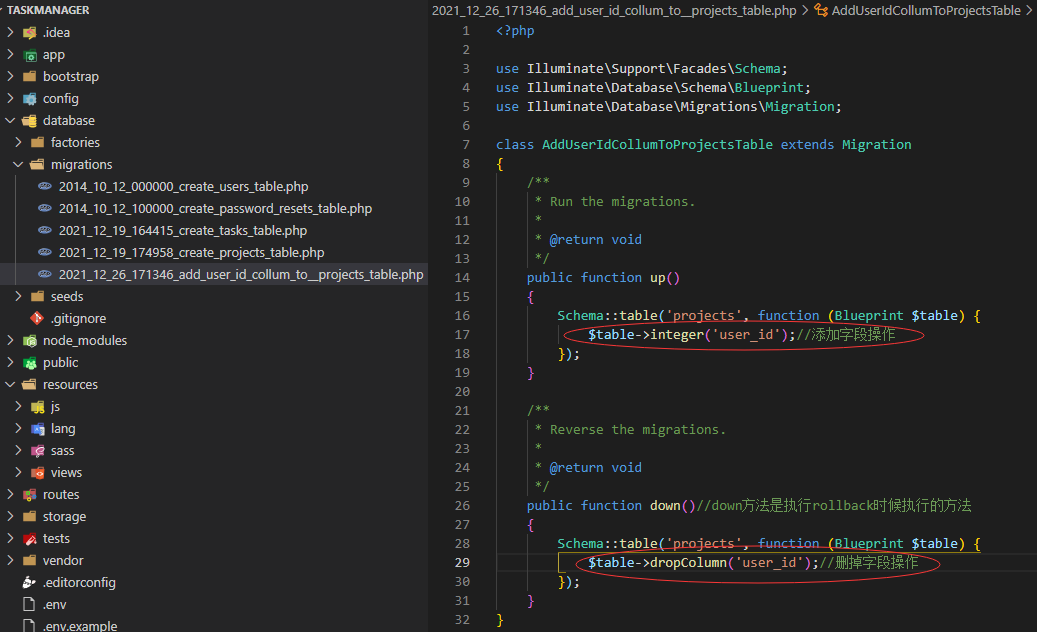Click 'use Illuminate\Support\Facades\Schema' line

(642, 69)
